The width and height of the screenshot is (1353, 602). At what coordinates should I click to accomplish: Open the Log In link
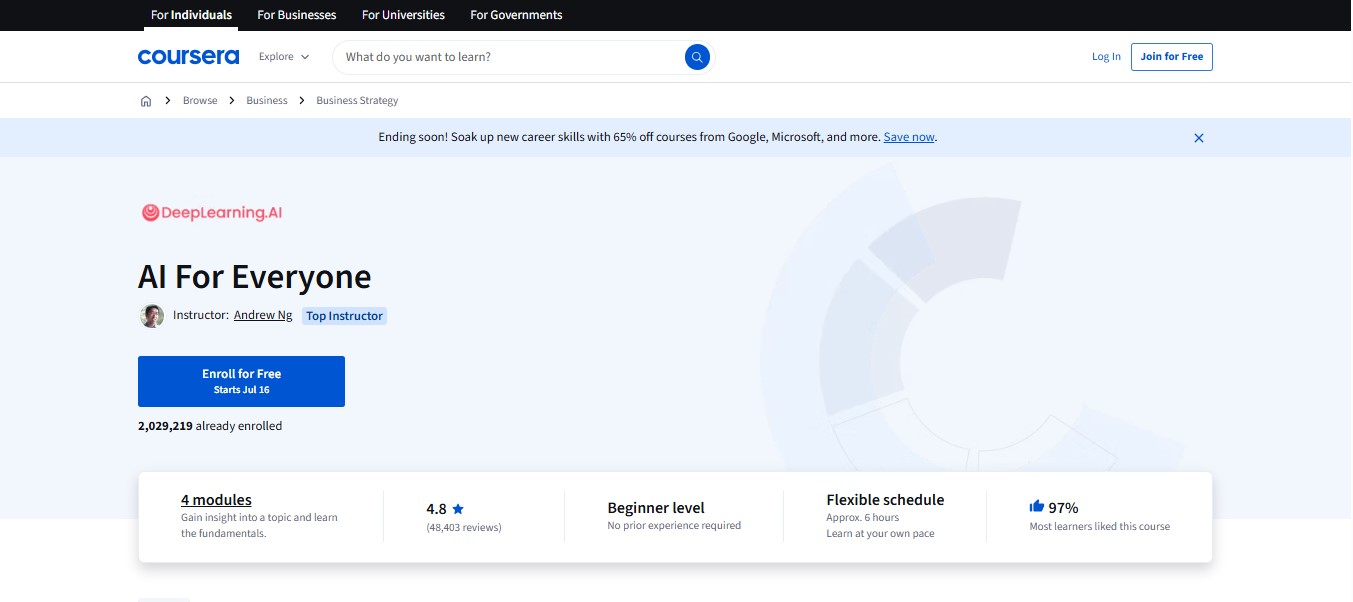coord(1106,57)
